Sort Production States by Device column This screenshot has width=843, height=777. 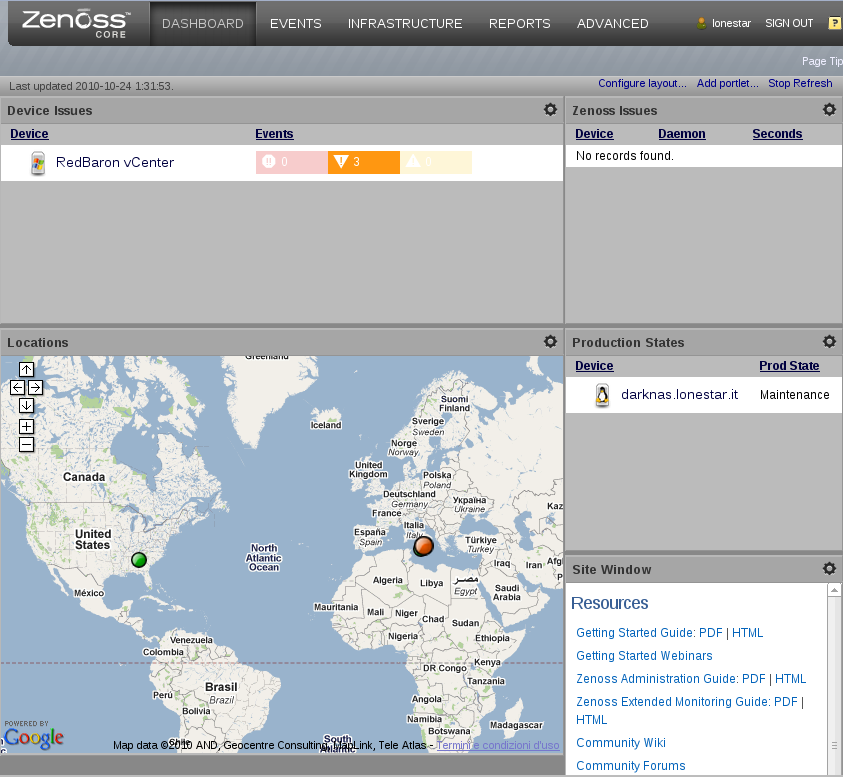pyautogui.click(x=594, y=366)
